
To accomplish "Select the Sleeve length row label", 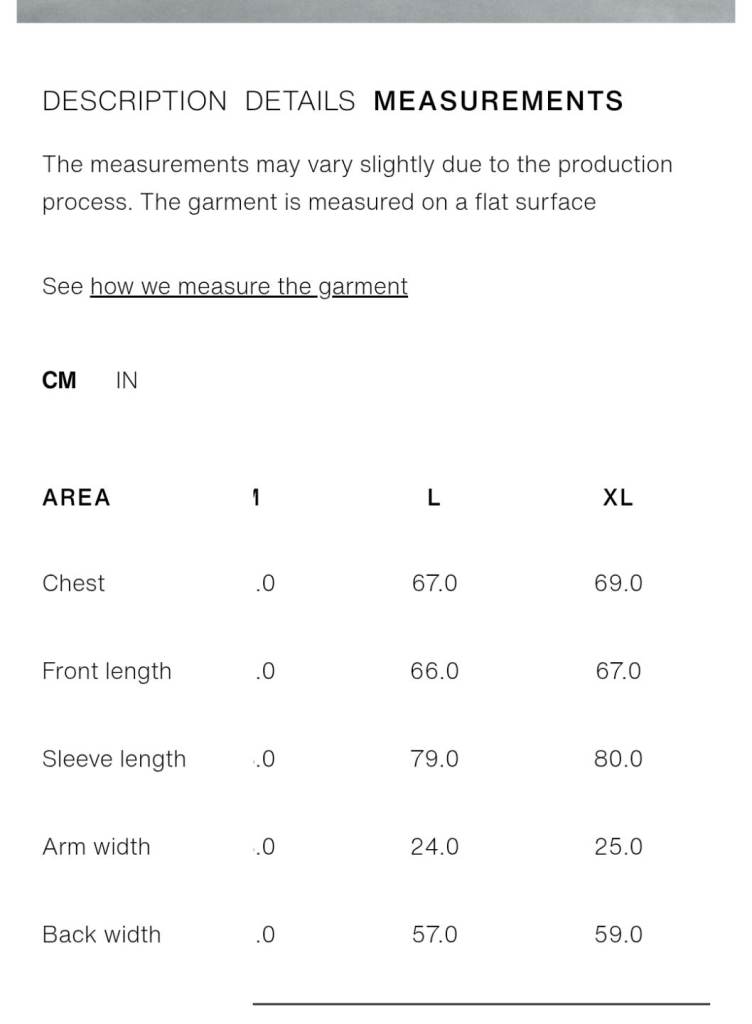I will click(x=114, y=759).
